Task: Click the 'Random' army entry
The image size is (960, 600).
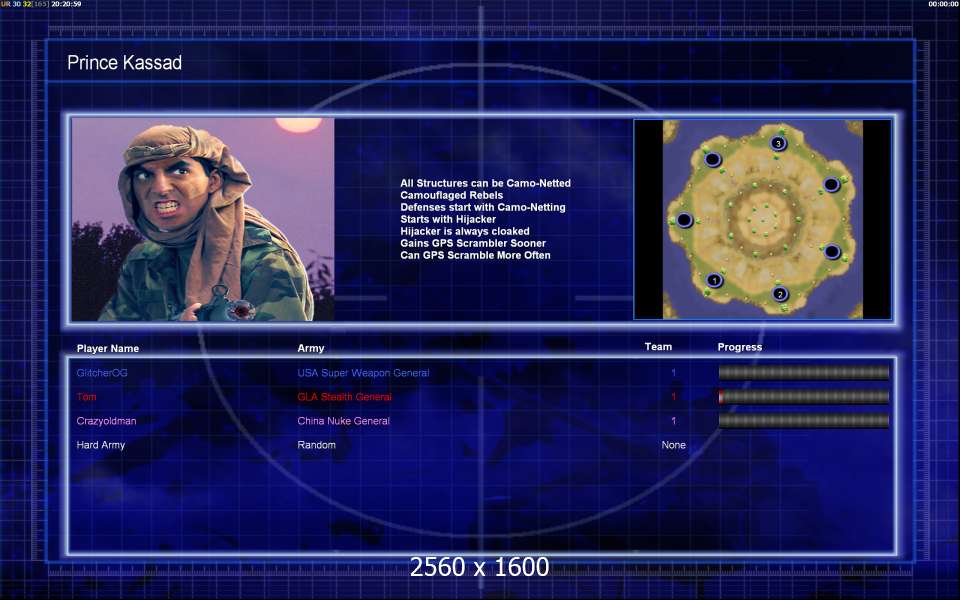Action: click(317, 445)
